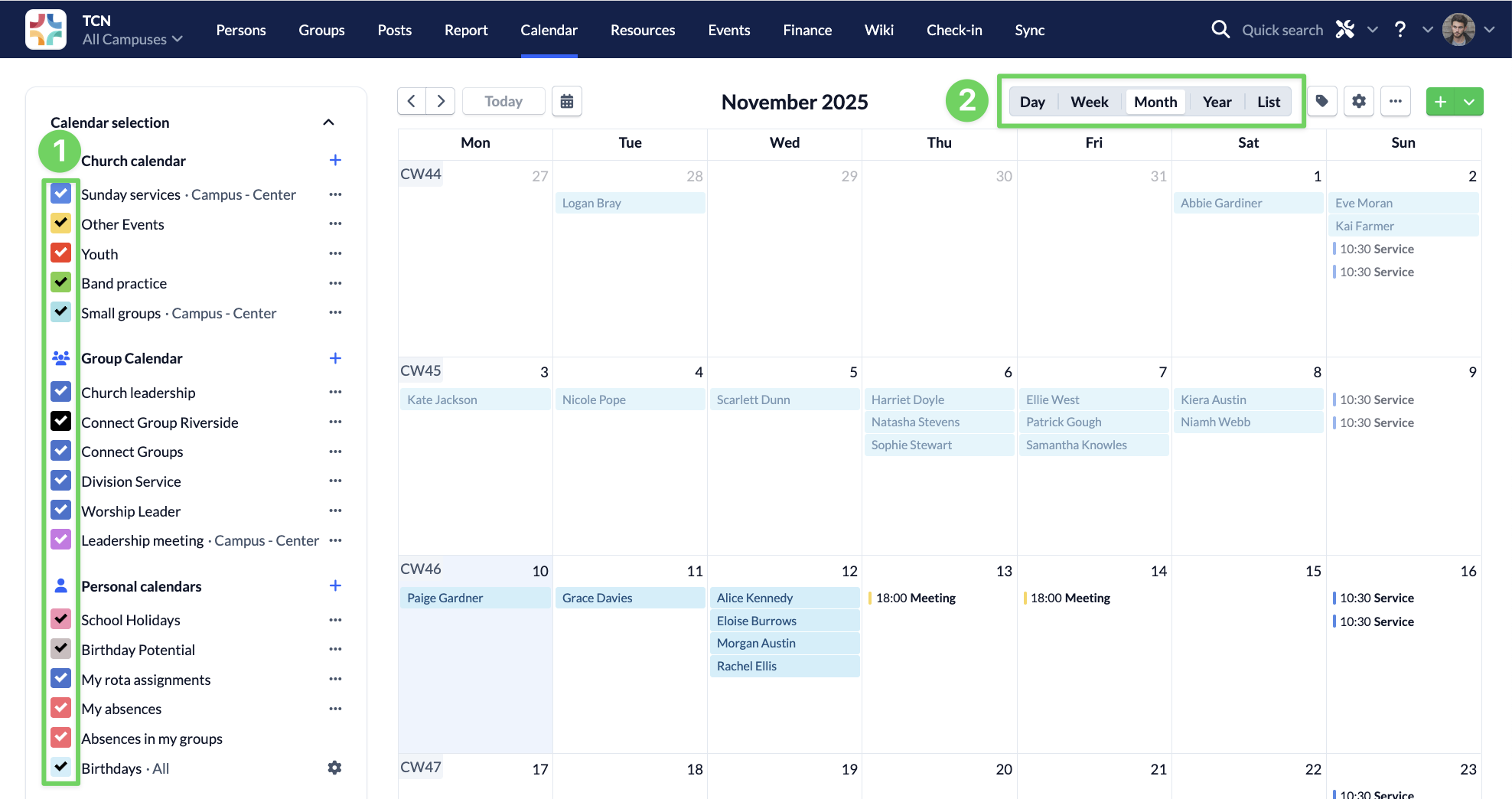
Task: Click the Today button
Action: (503, 101)
